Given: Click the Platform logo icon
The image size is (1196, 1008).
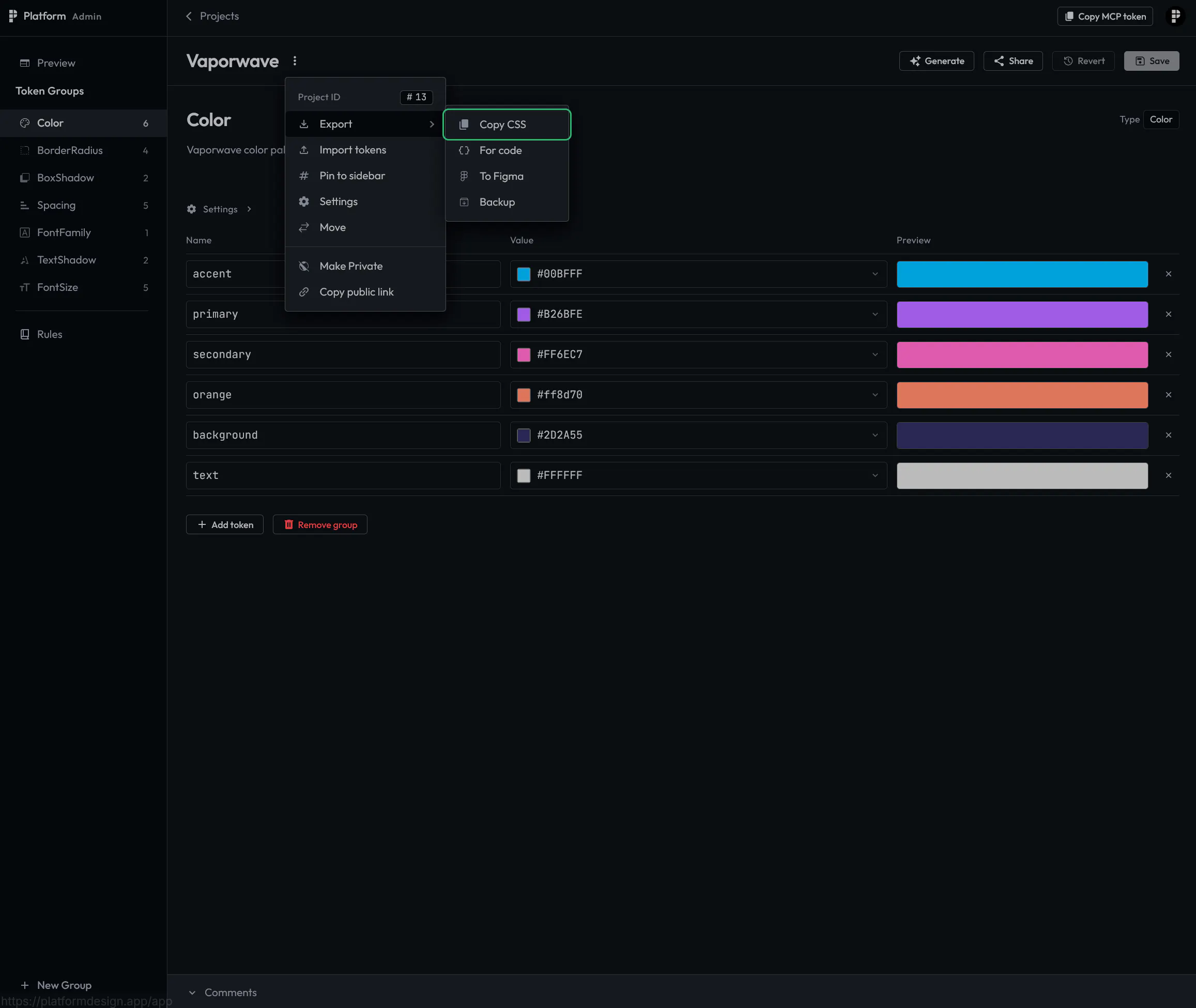Looking at the screenshot, I should [12, 16].
